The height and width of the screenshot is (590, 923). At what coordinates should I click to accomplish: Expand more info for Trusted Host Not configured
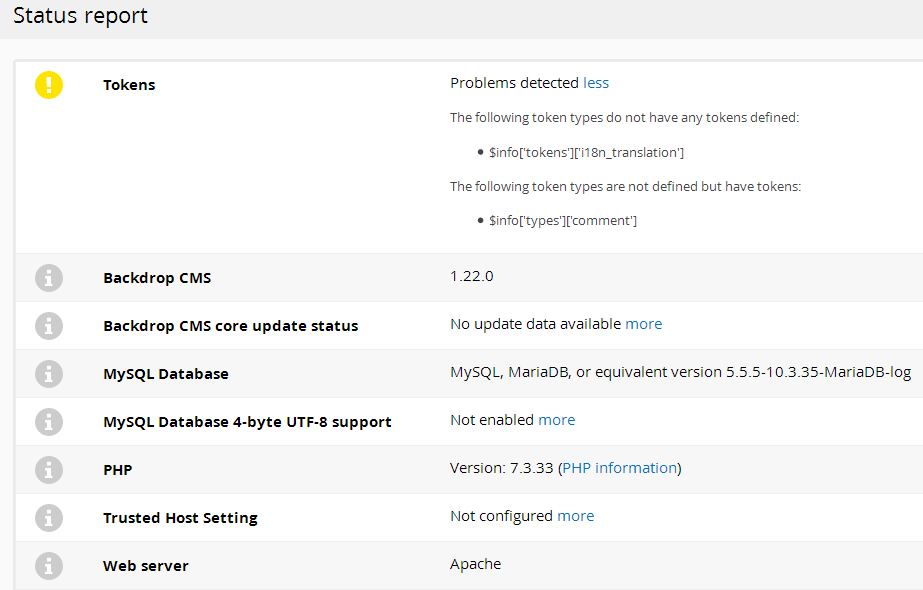pyautogui.click(x=576, y=516)
